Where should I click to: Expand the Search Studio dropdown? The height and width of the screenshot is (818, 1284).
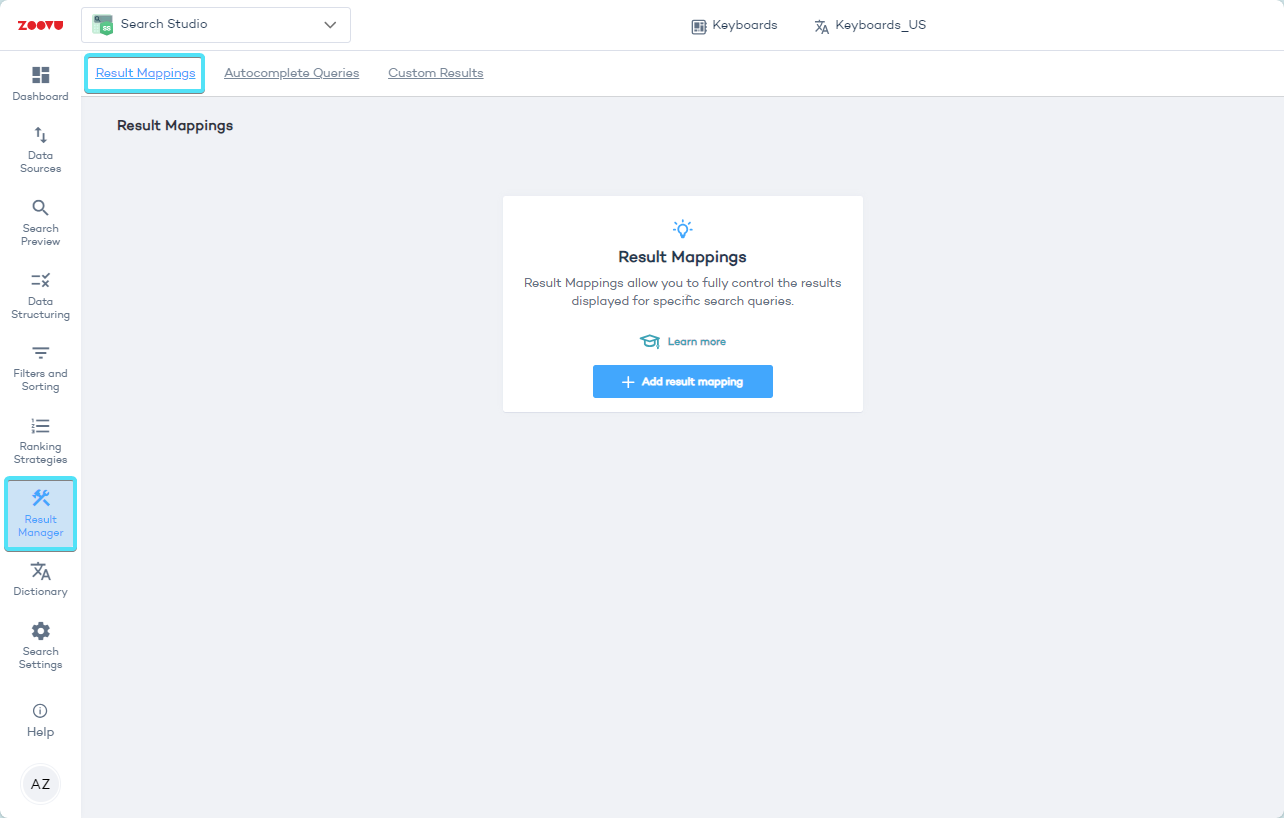[215, 25]
